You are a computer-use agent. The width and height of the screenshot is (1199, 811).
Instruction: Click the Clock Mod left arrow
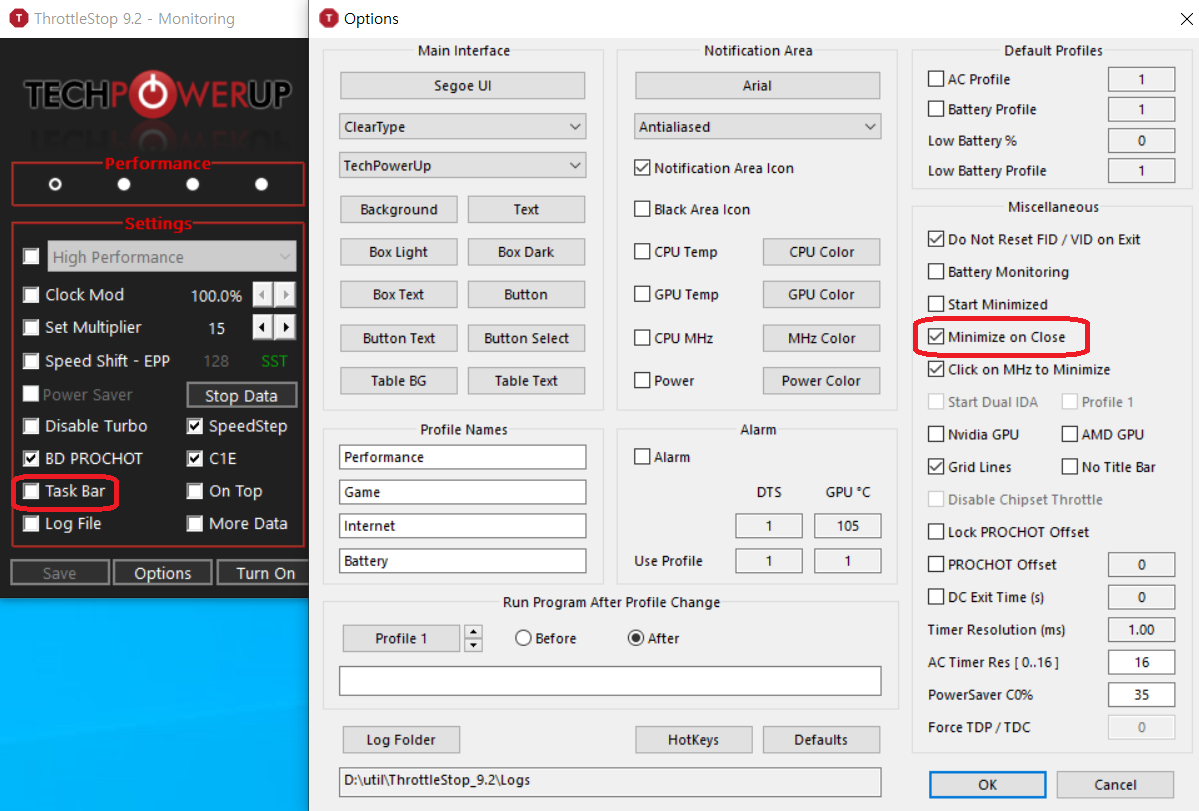[262, 294]
